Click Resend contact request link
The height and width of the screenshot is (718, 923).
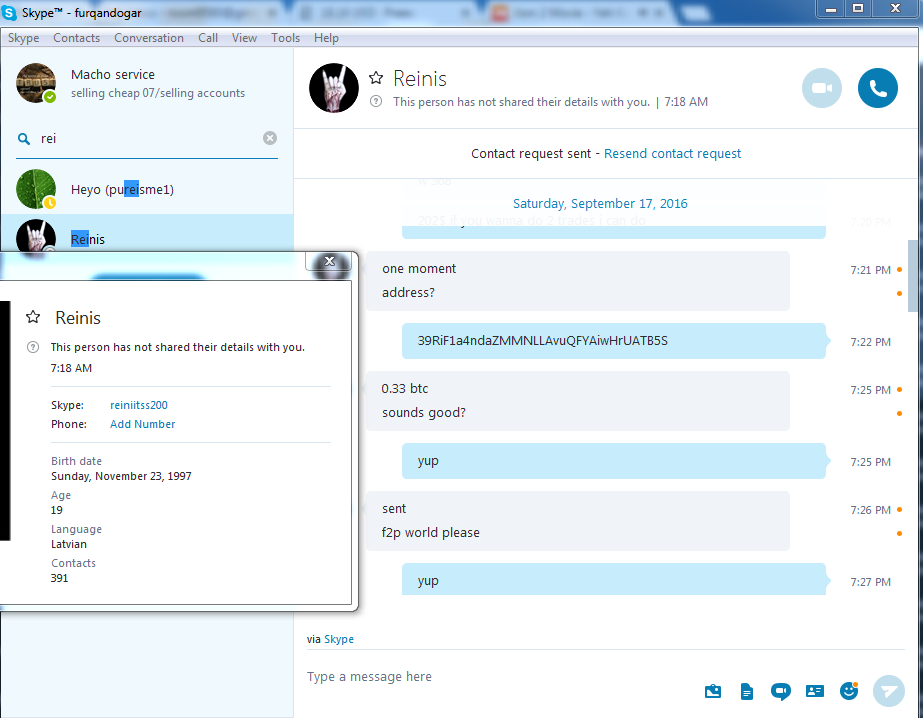(672, 154)
